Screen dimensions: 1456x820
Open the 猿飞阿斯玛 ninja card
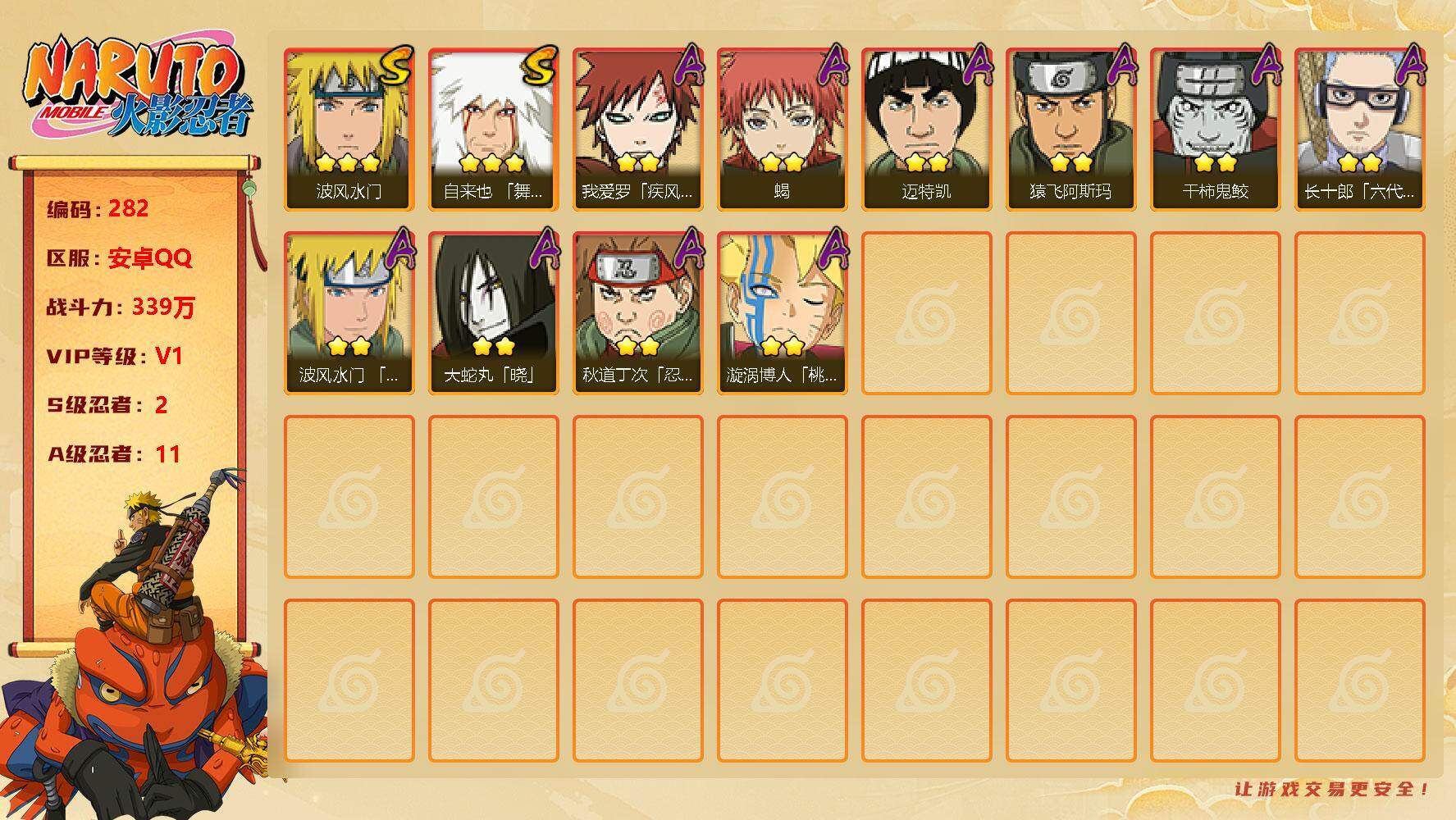[1071, 130]
